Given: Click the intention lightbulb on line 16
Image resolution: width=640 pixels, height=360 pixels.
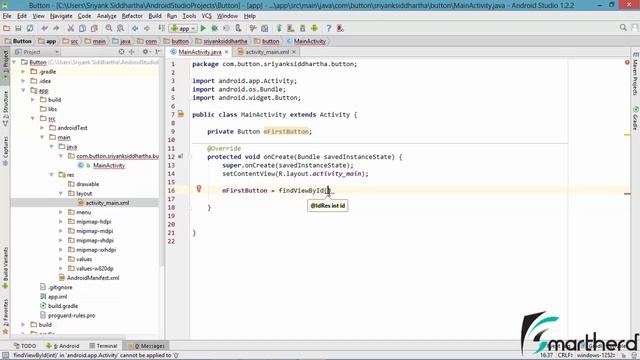Looking at the screenshot, I should pos(199,189).
